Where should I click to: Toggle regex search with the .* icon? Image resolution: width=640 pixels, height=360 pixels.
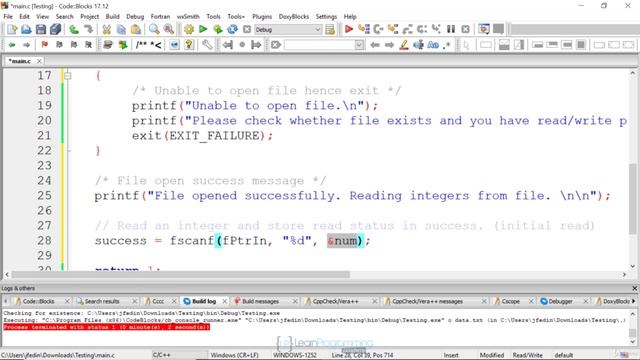click(x=447, y=44)
